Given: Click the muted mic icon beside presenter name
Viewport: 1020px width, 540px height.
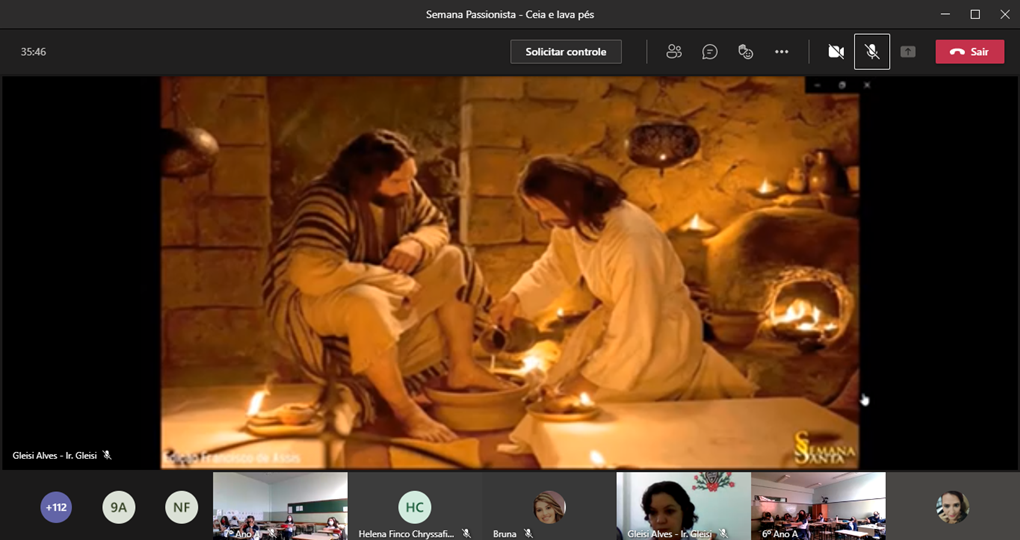Looking at the screenshot, I should 107,455.
